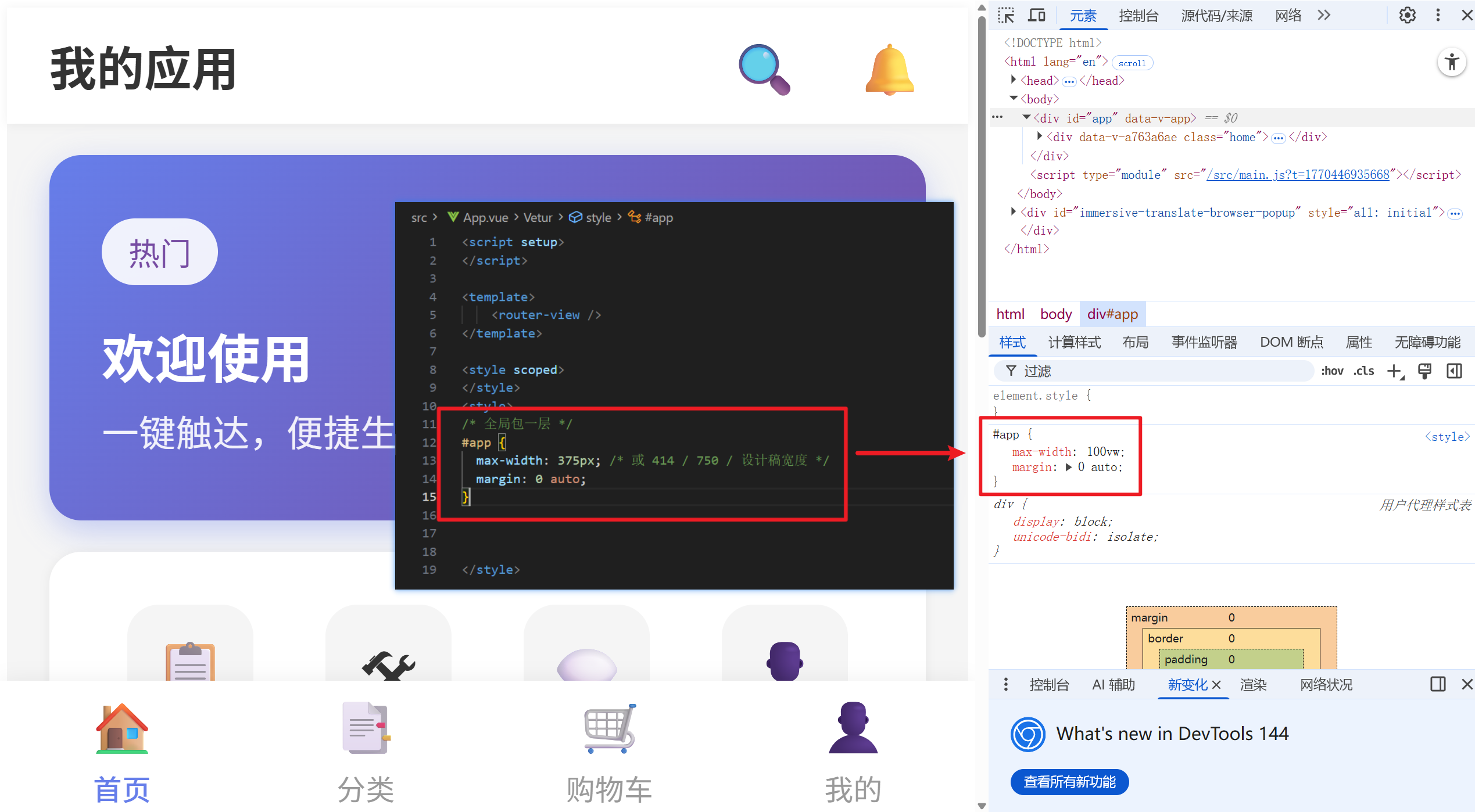Click the notification bell icon
The width and height of the screenshot is (1475, 812).
(889, 69)
